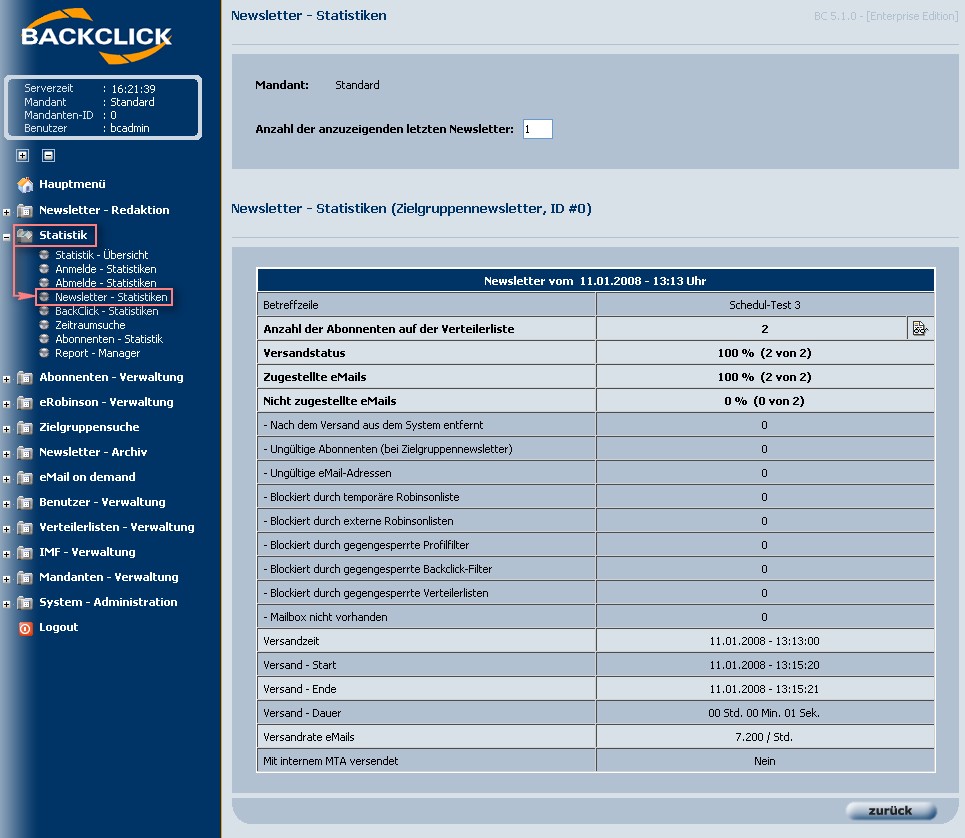965x838 pixels.
Task: Collapse the Statistik tree node
Action: pos(6,237)
